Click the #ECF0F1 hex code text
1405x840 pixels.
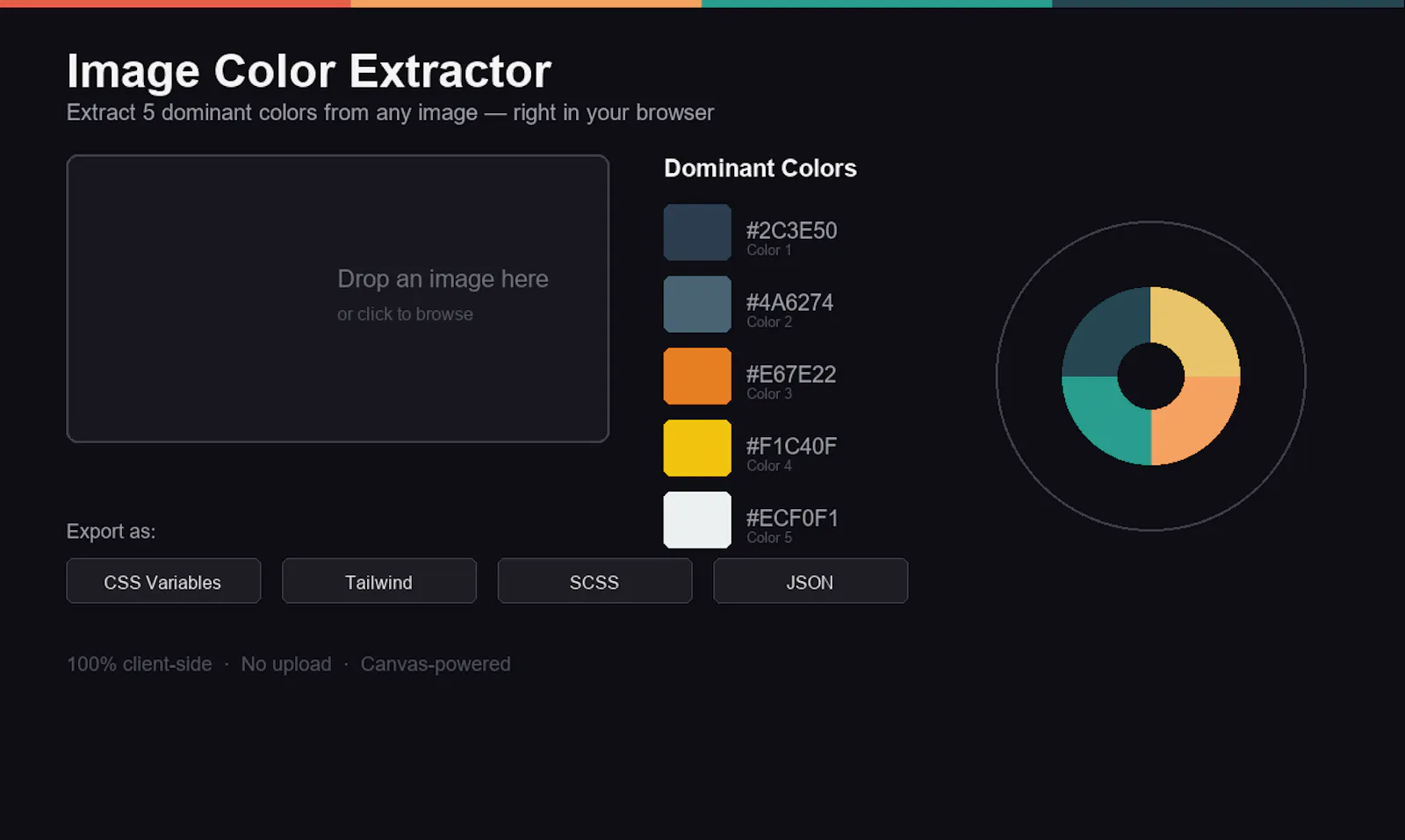[792, 518]
